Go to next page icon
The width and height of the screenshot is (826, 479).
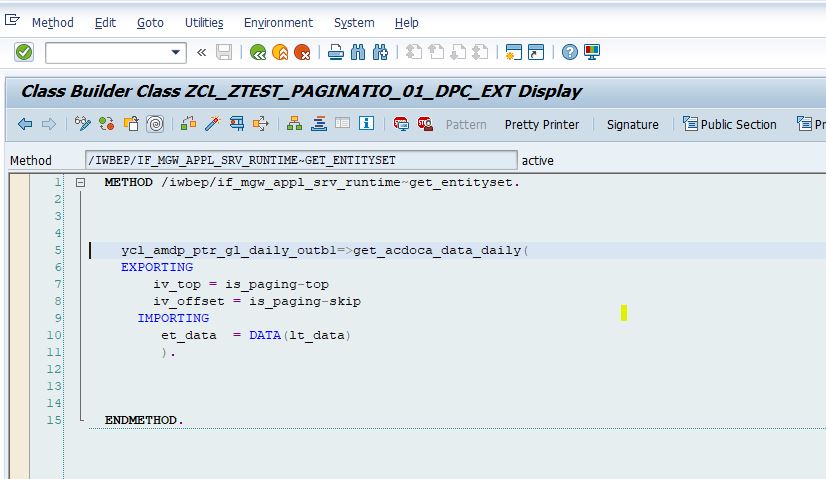pyautogui.click(x=458, y=52)
